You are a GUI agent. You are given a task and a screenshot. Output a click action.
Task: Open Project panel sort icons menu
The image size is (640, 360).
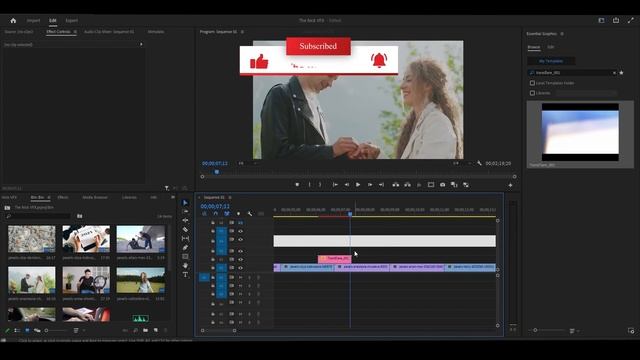[x=76, y=330]
